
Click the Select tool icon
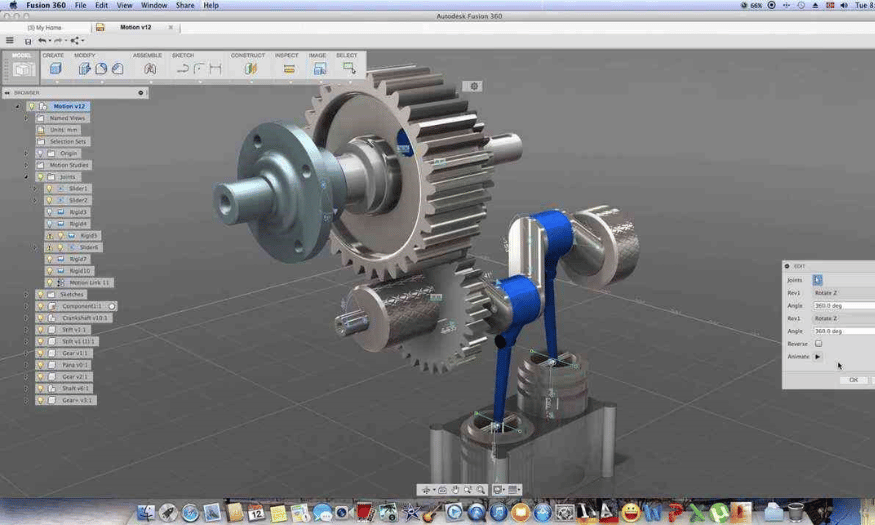[349, 69]
